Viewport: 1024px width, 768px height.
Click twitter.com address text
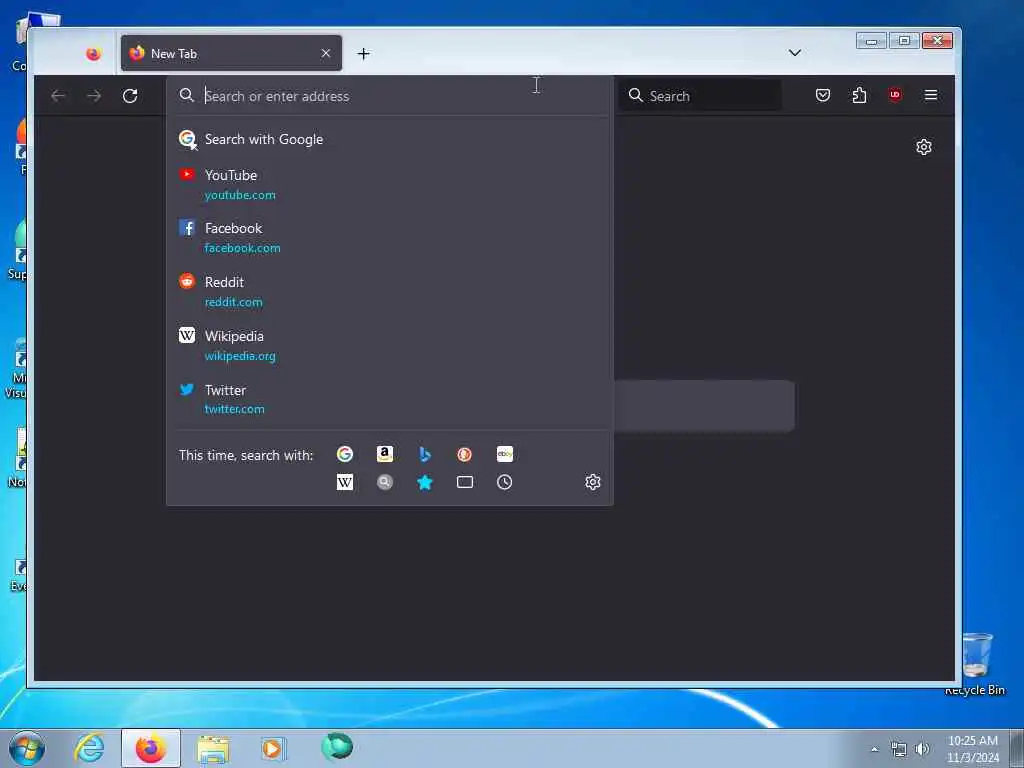(x=234, y=409)
